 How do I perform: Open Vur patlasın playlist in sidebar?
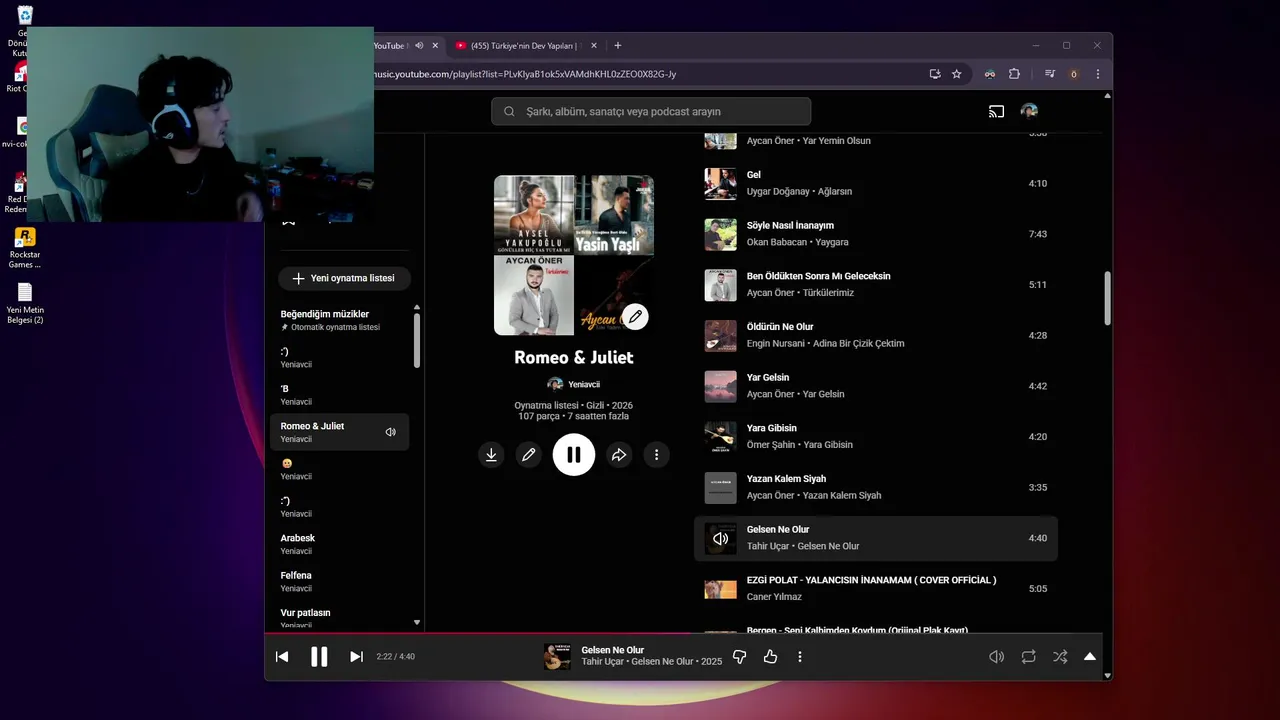coord(339,618)
